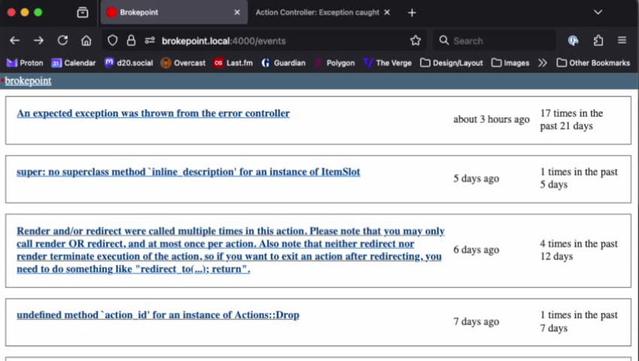This screenshot has height=361, width=639.
Task: Open site permissions icon in address bar
Action: pyautogui.click(x=150, y=40)
